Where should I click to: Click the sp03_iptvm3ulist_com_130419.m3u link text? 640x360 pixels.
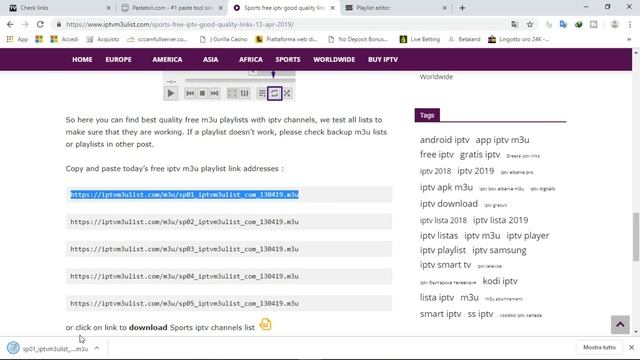click(x=184, y=249)
